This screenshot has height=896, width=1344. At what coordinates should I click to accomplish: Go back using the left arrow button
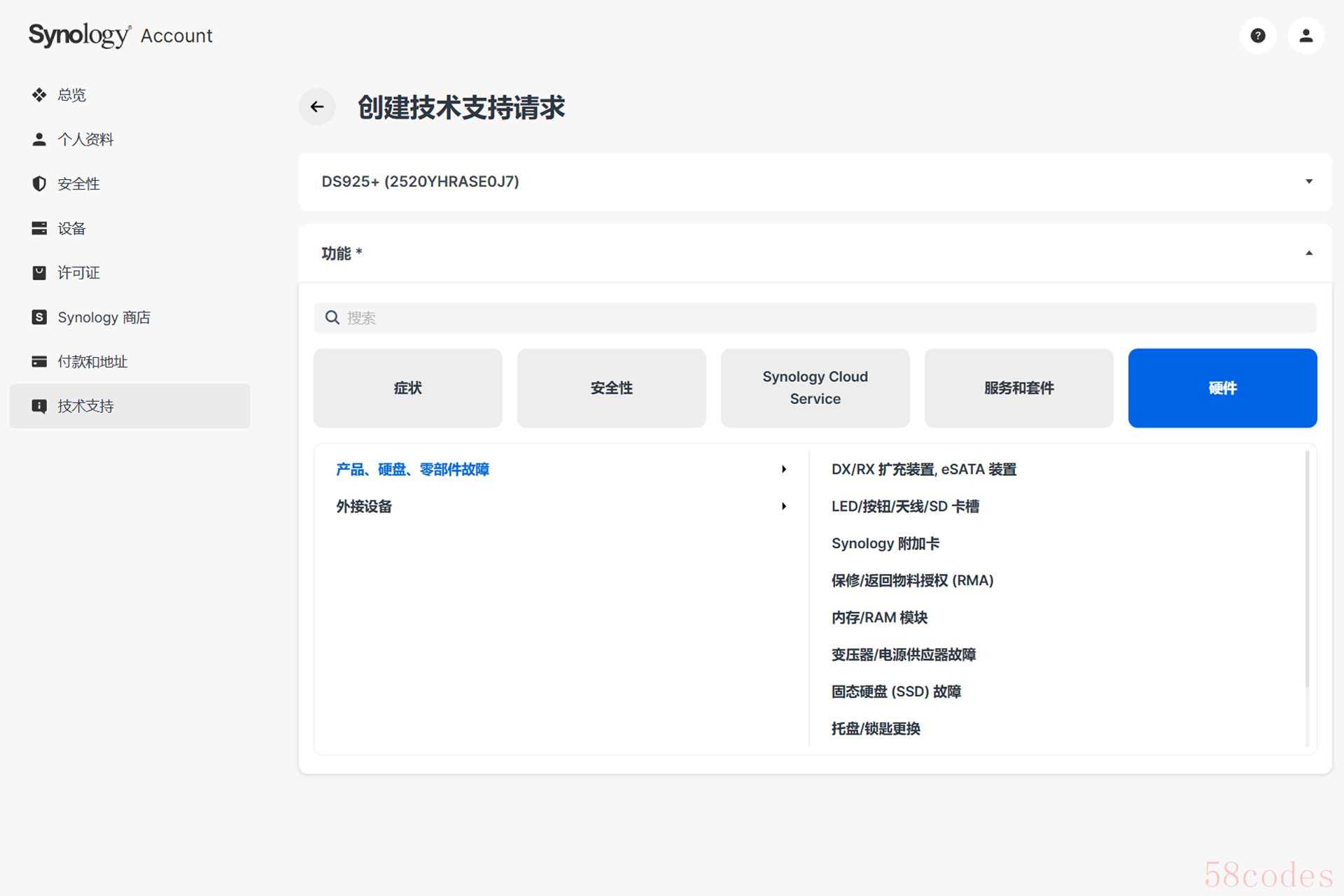pos(317,107)
